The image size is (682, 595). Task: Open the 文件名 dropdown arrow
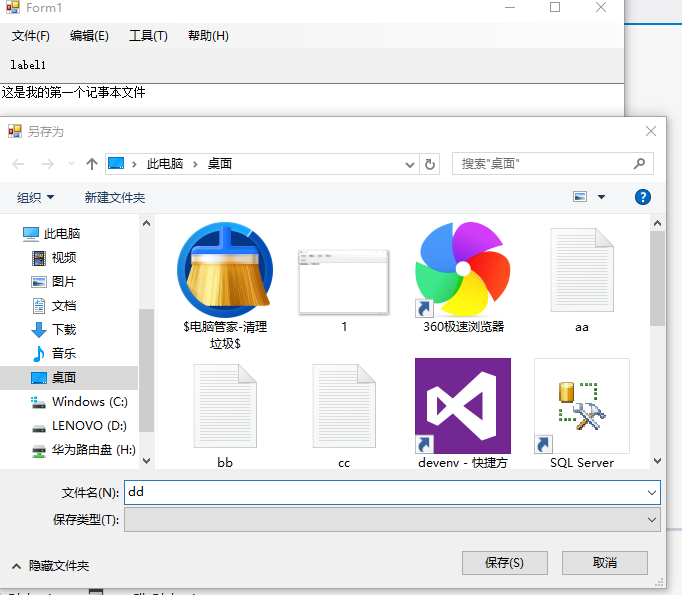[652, 493]
